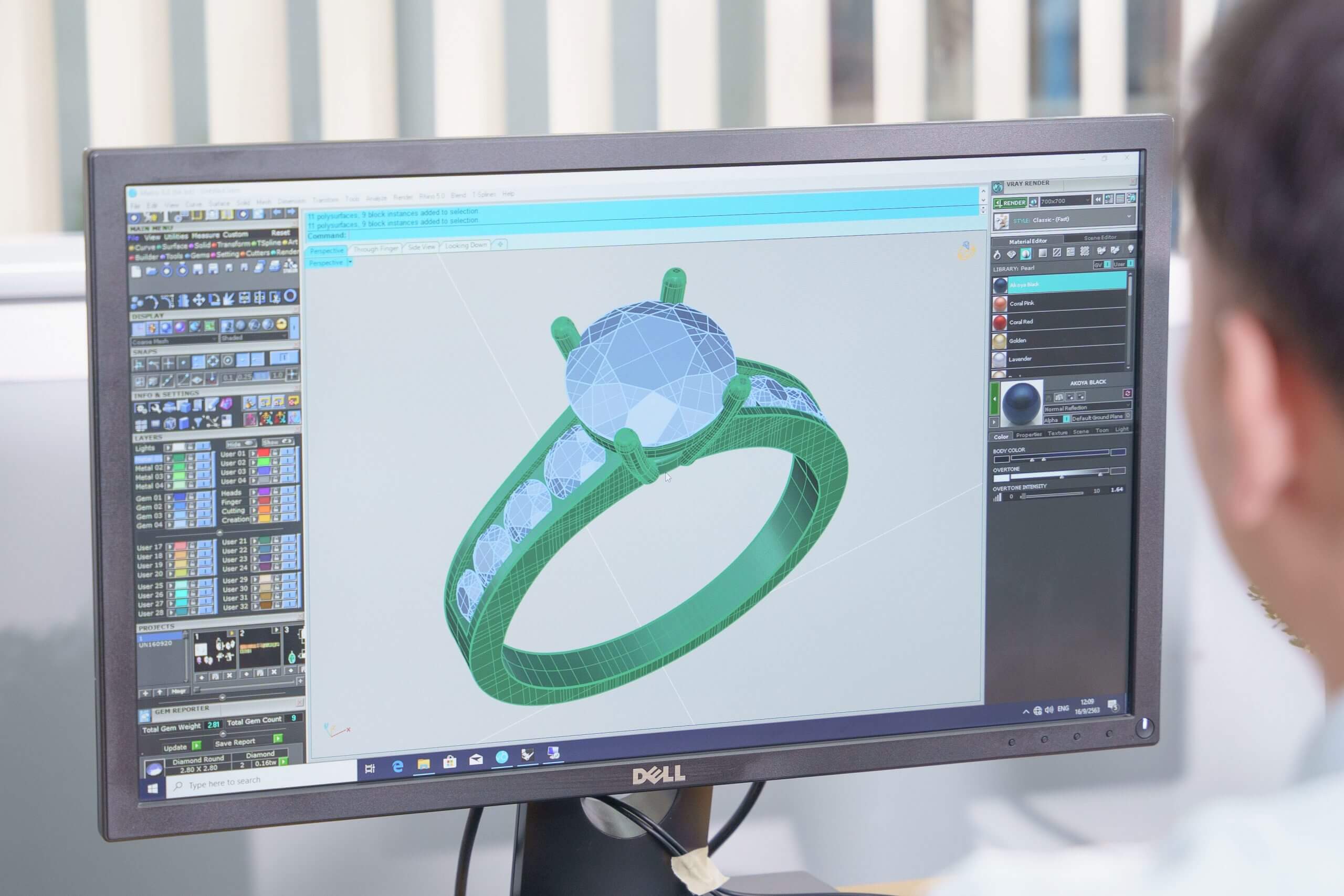Expand the Lights layer arrow
The width and height of the screenshot is (1344, 896).
pos(168,449)
